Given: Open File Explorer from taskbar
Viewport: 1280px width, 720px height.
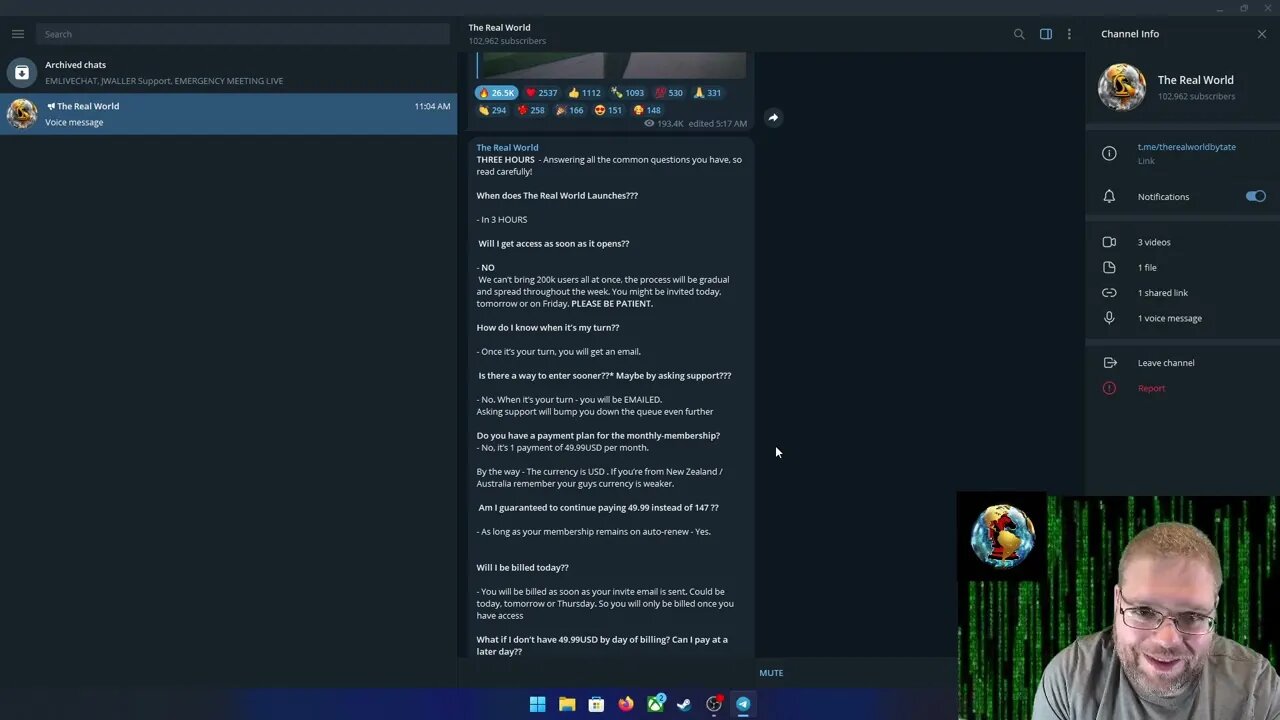Looking at the screenshot, I should pyautogui.click(x=567, y=704).
